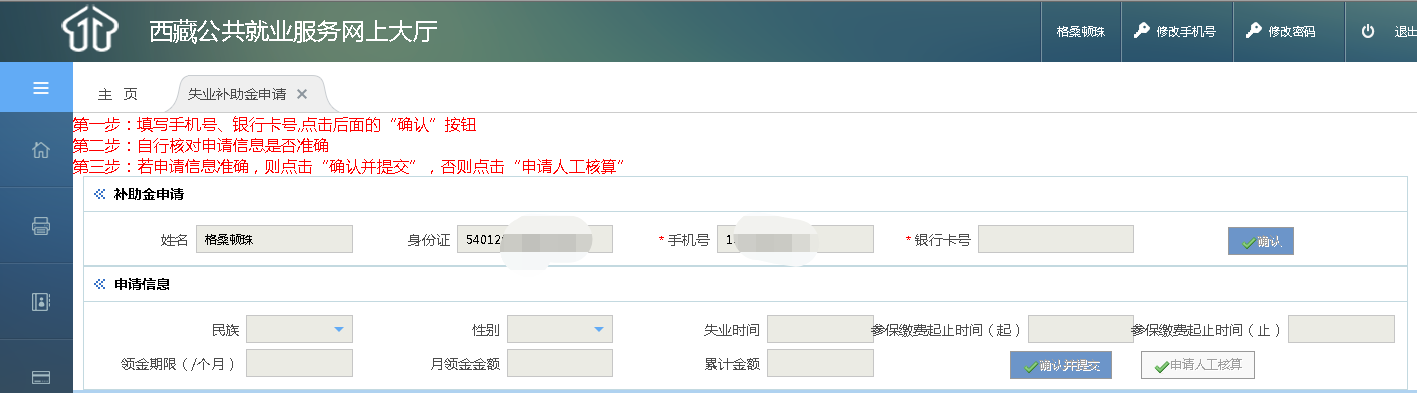Open the contacts book sidebar icon

click(x=41, y=302)
